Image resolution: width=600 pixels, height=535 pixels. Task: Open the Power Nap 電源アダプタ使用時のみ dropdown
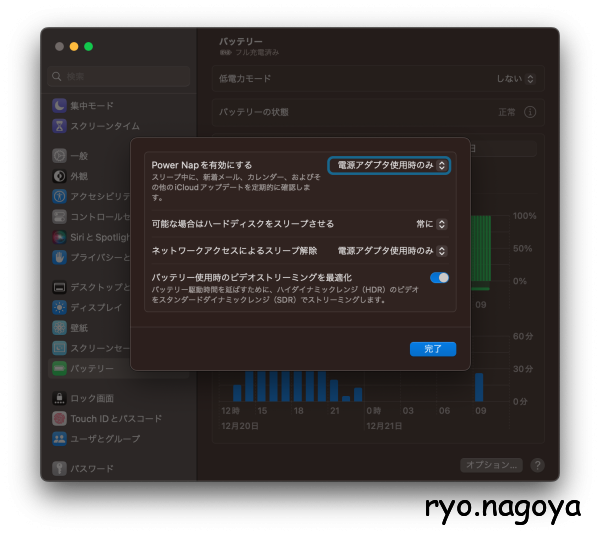click(389, 165)
